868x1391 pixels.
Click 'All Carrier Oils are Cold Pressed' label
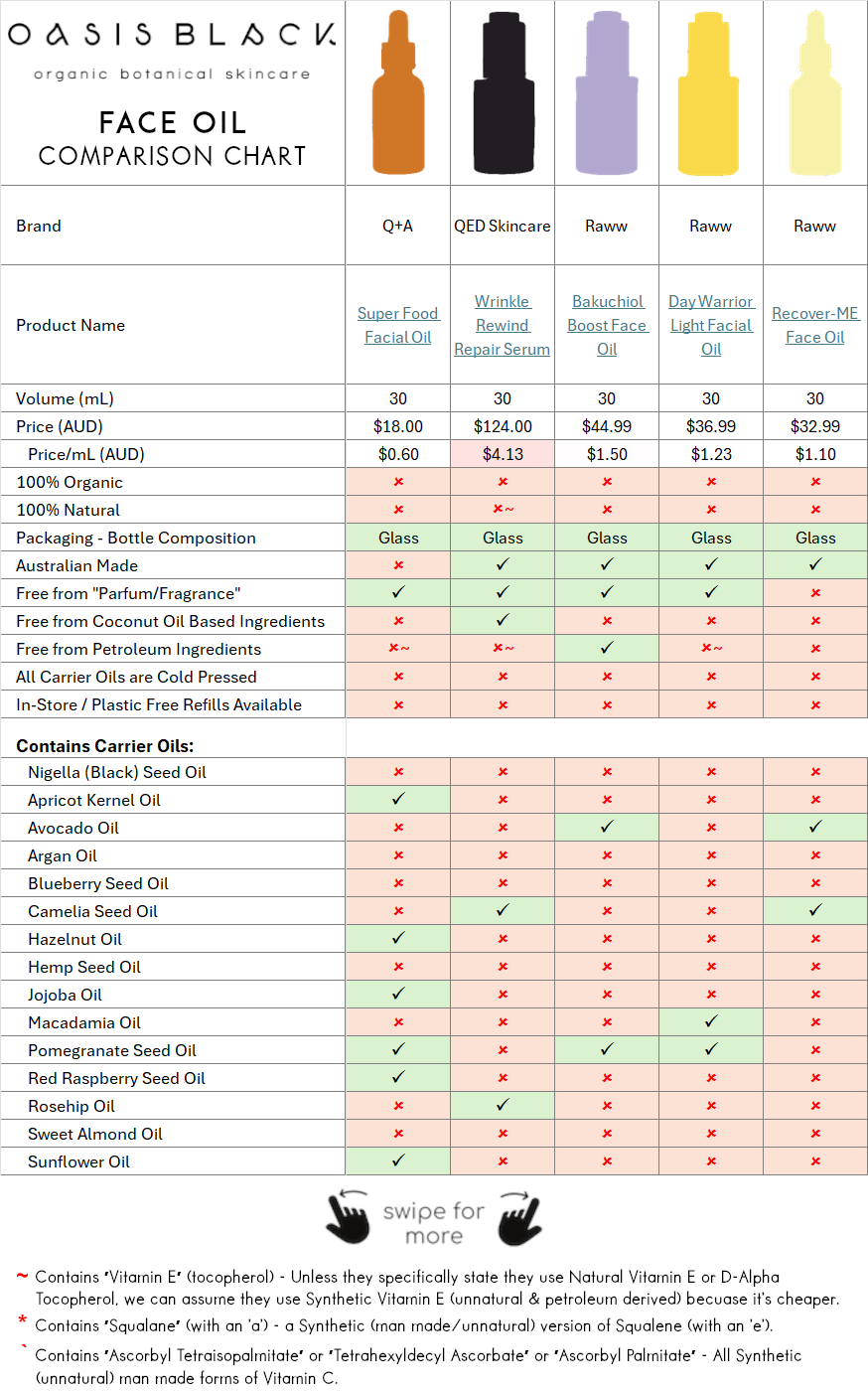(136, 677)
